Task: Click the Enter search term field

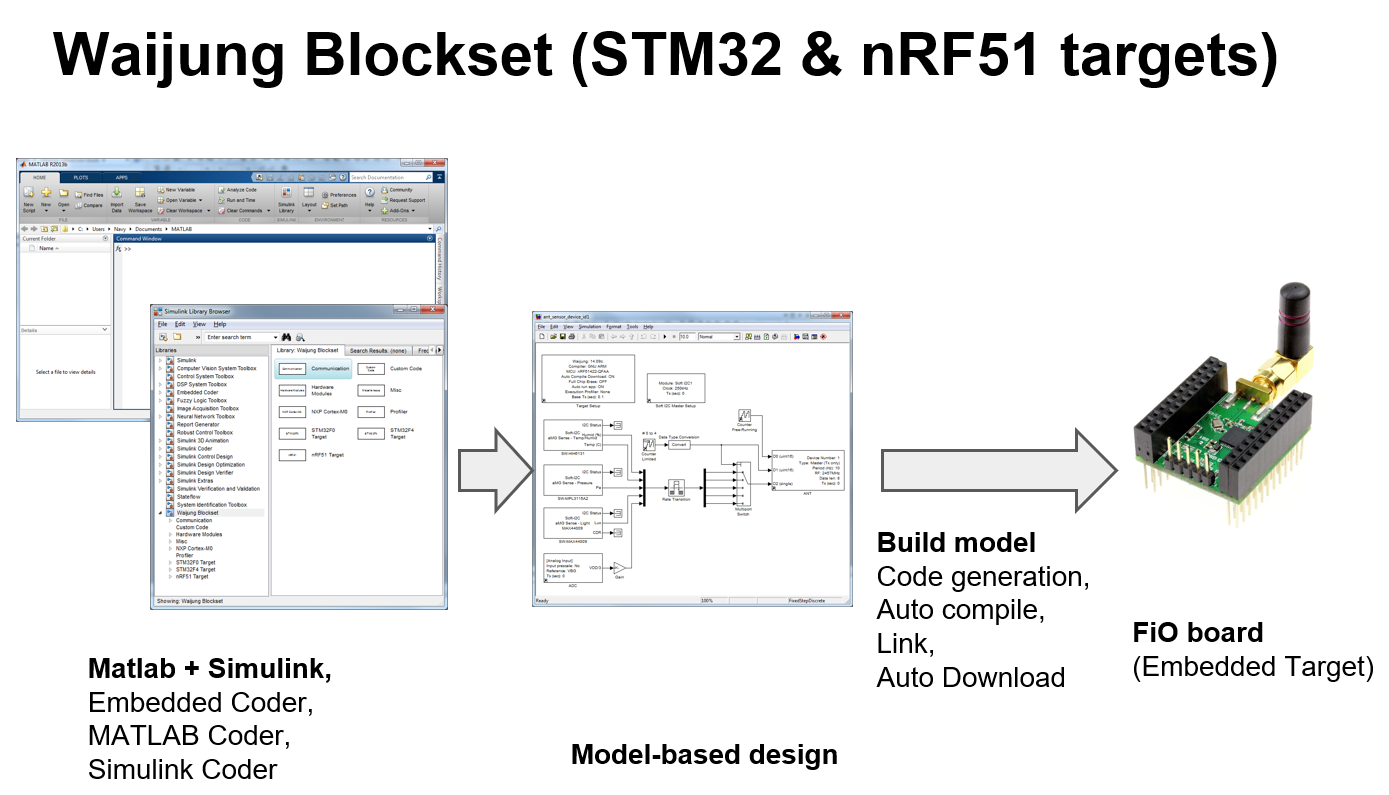Action: coord(240,337)
